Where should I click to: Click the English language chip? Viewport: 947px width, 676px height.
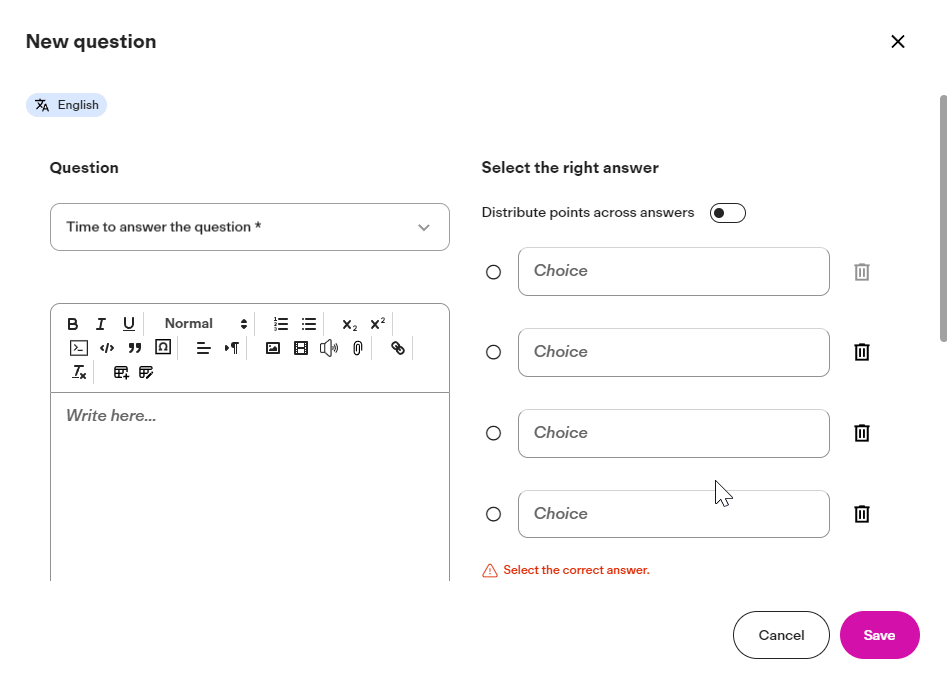[x=66, y=105]
